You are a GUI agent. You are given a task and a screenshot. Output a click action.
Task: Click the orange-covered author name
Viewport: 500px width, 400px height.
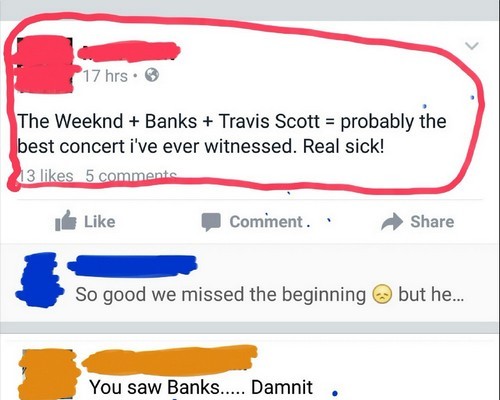(x=169, y=359)
